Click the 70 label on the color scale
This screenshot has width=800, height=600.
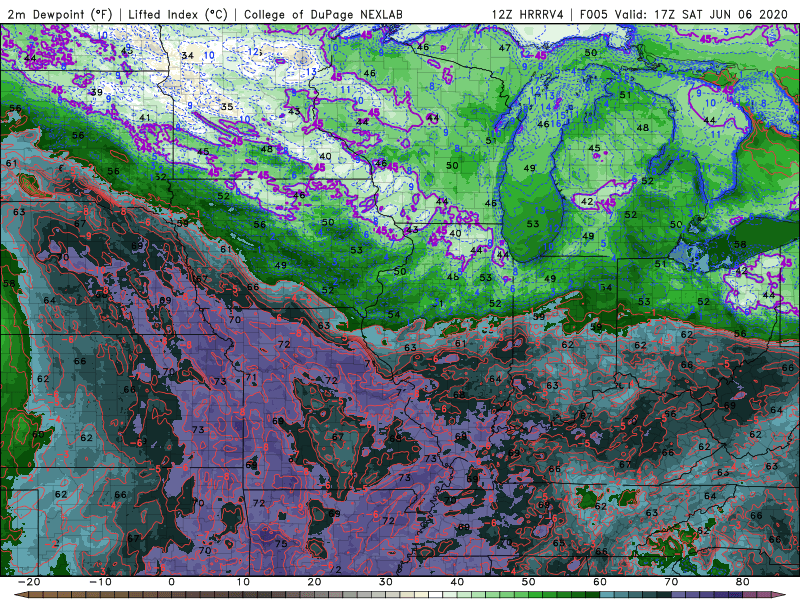(671, 582)
